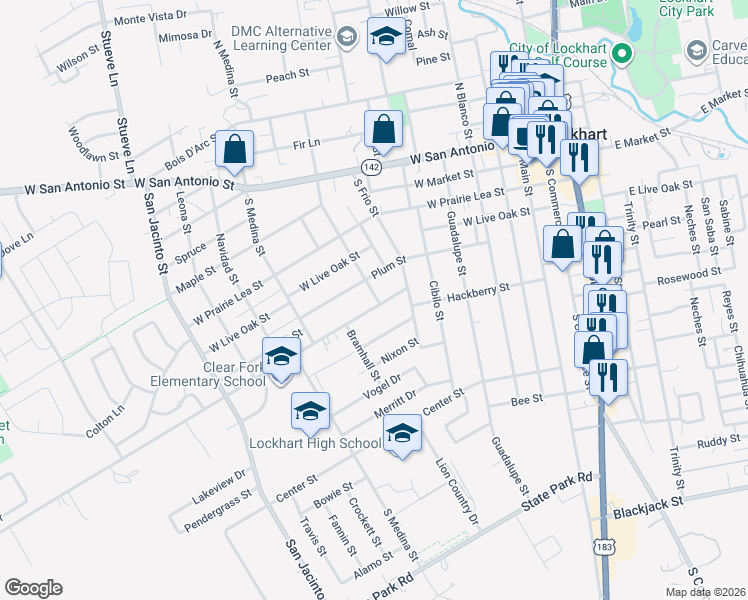
Task: Open the school marker above Lockhart High School label
Action: pos(310,412)
